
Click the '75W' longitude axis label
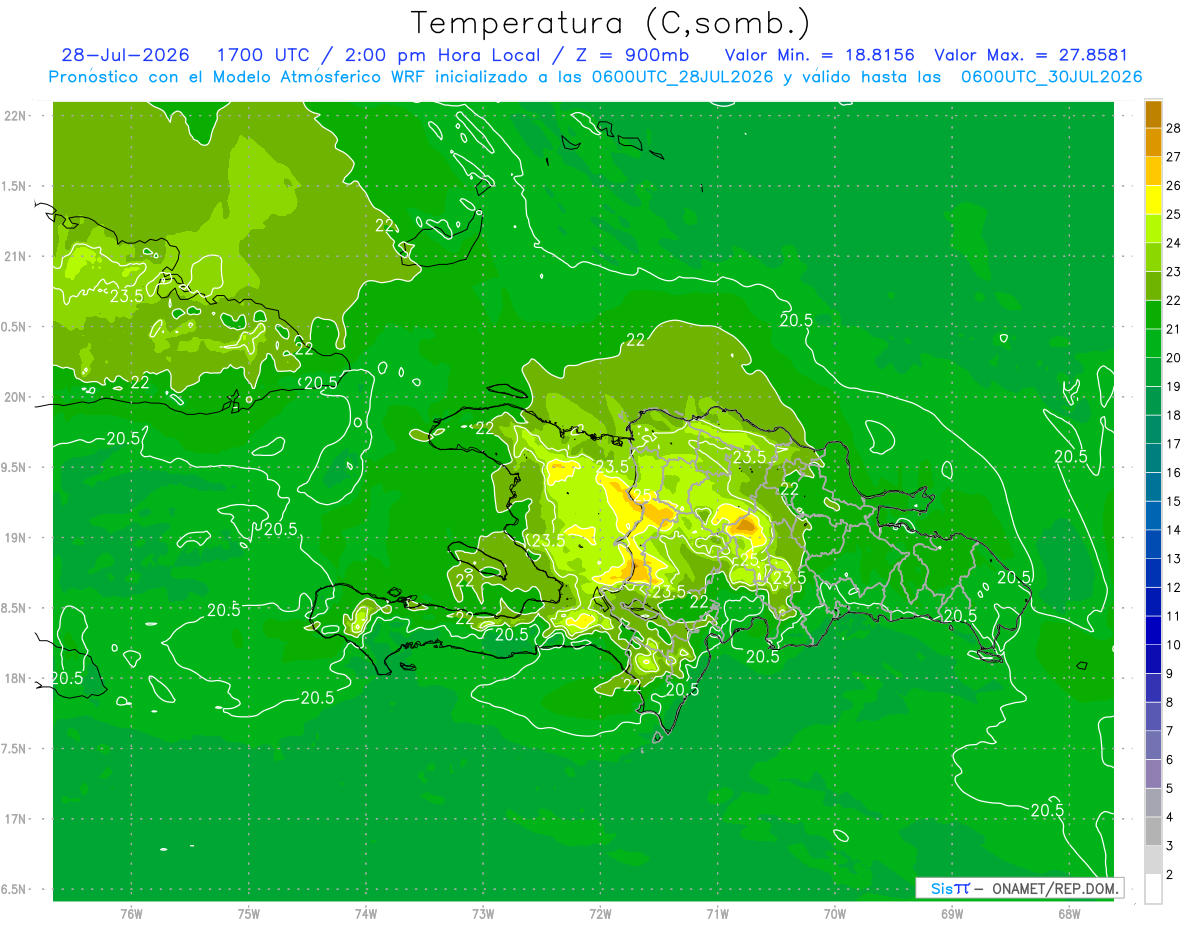(x=249, y=914)
